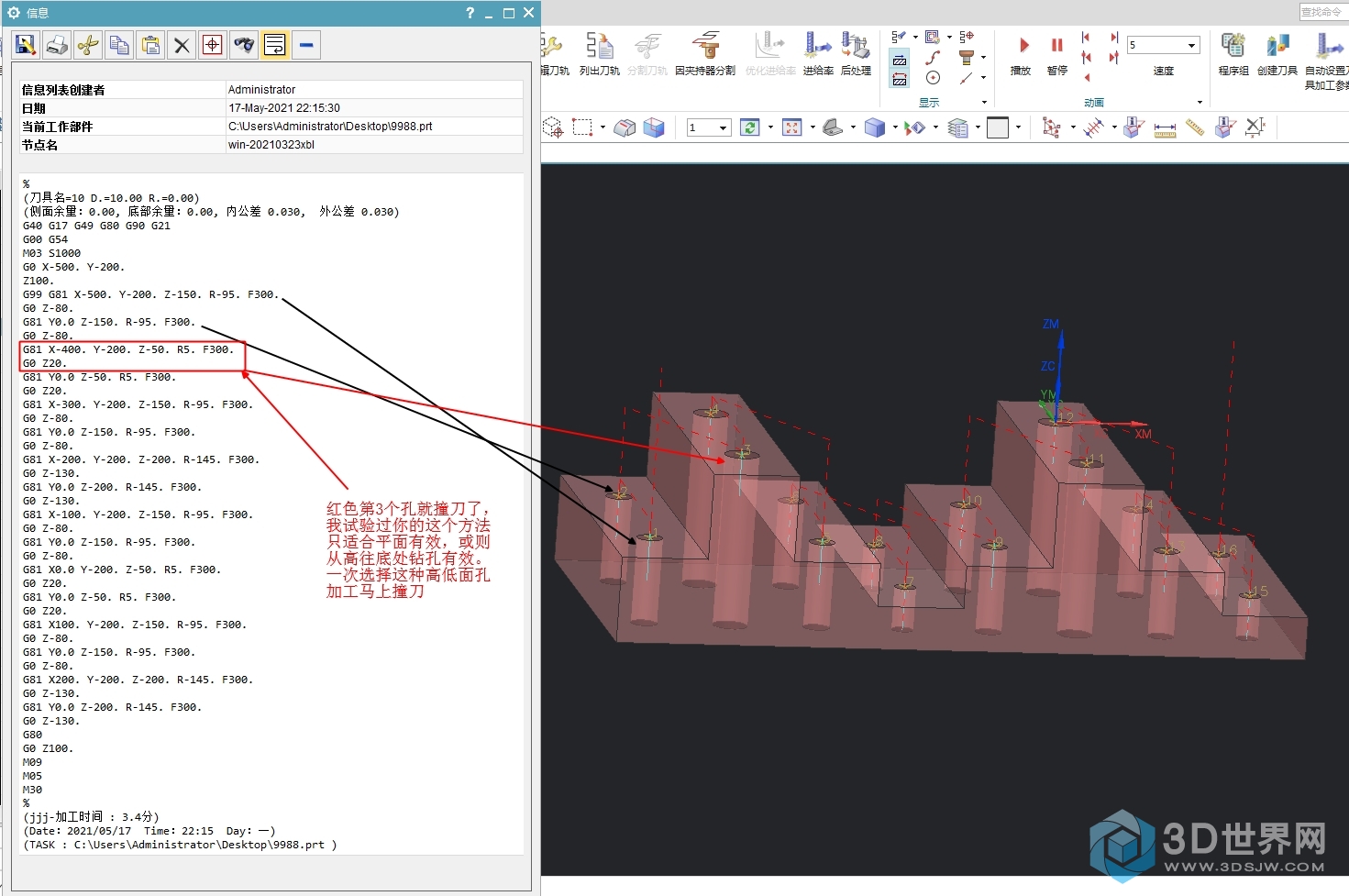
Task: Click the blue minus icon
Action: (306, 45)
